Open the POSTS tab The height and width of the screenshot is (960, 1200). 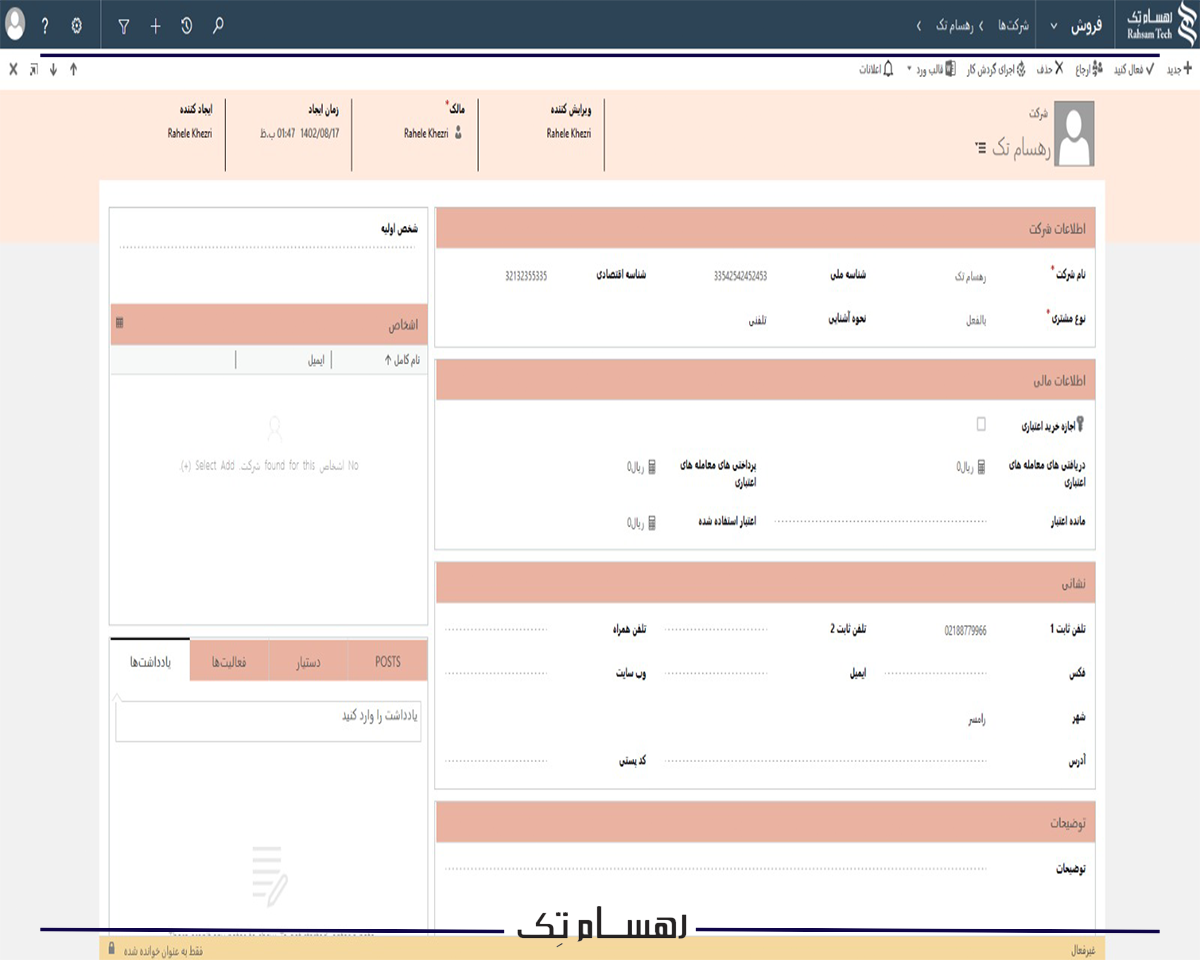tap(385, 660)
